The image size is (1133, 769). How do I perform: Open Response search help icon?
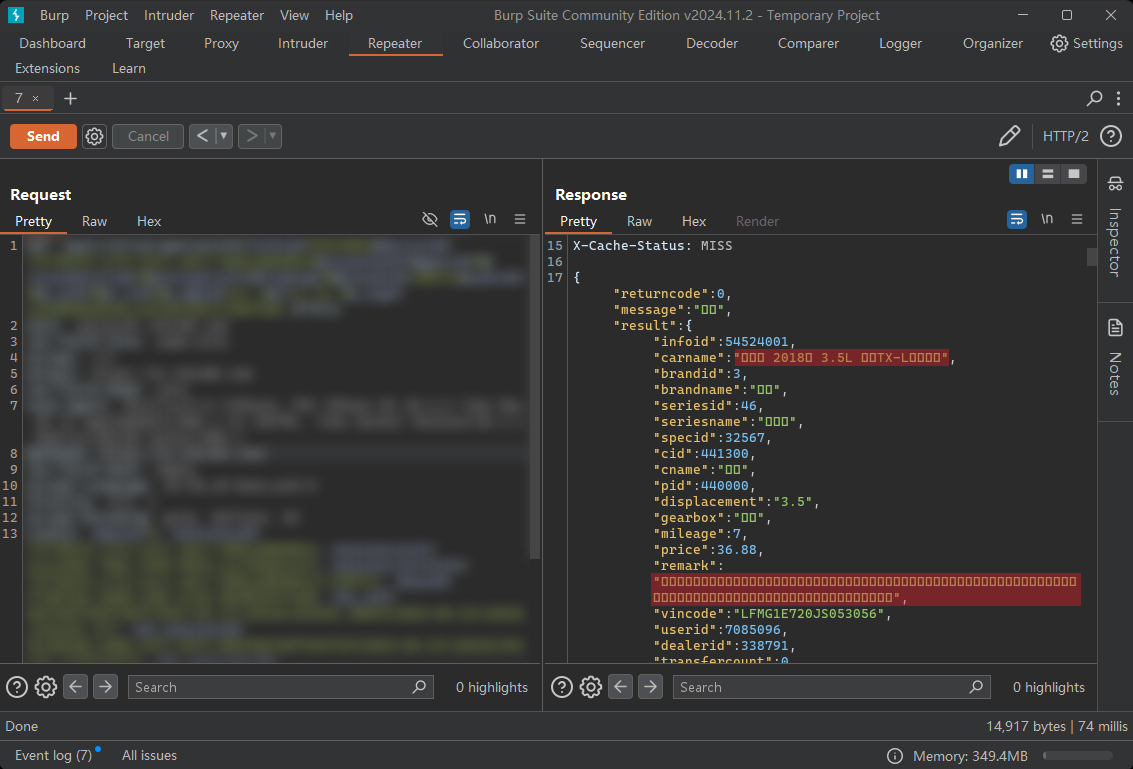[x=561, y=687]
